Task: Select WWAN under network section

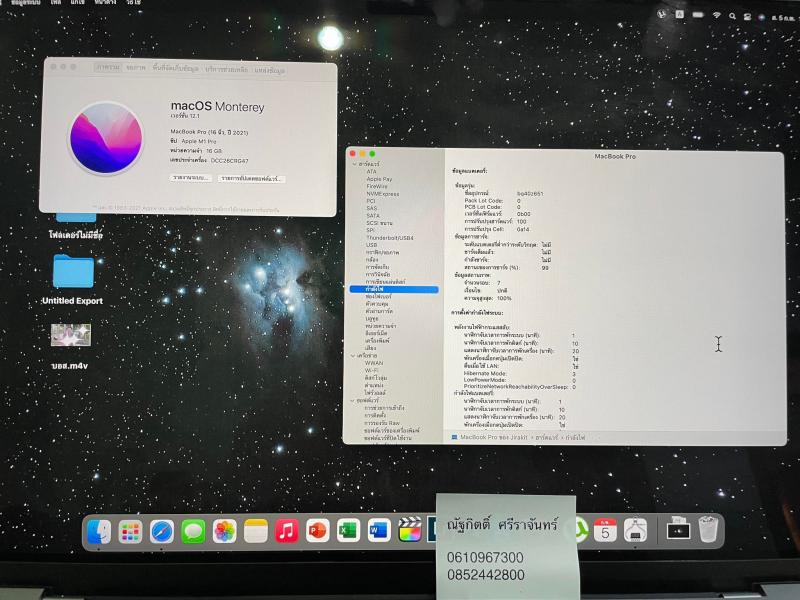Action: 374,363
